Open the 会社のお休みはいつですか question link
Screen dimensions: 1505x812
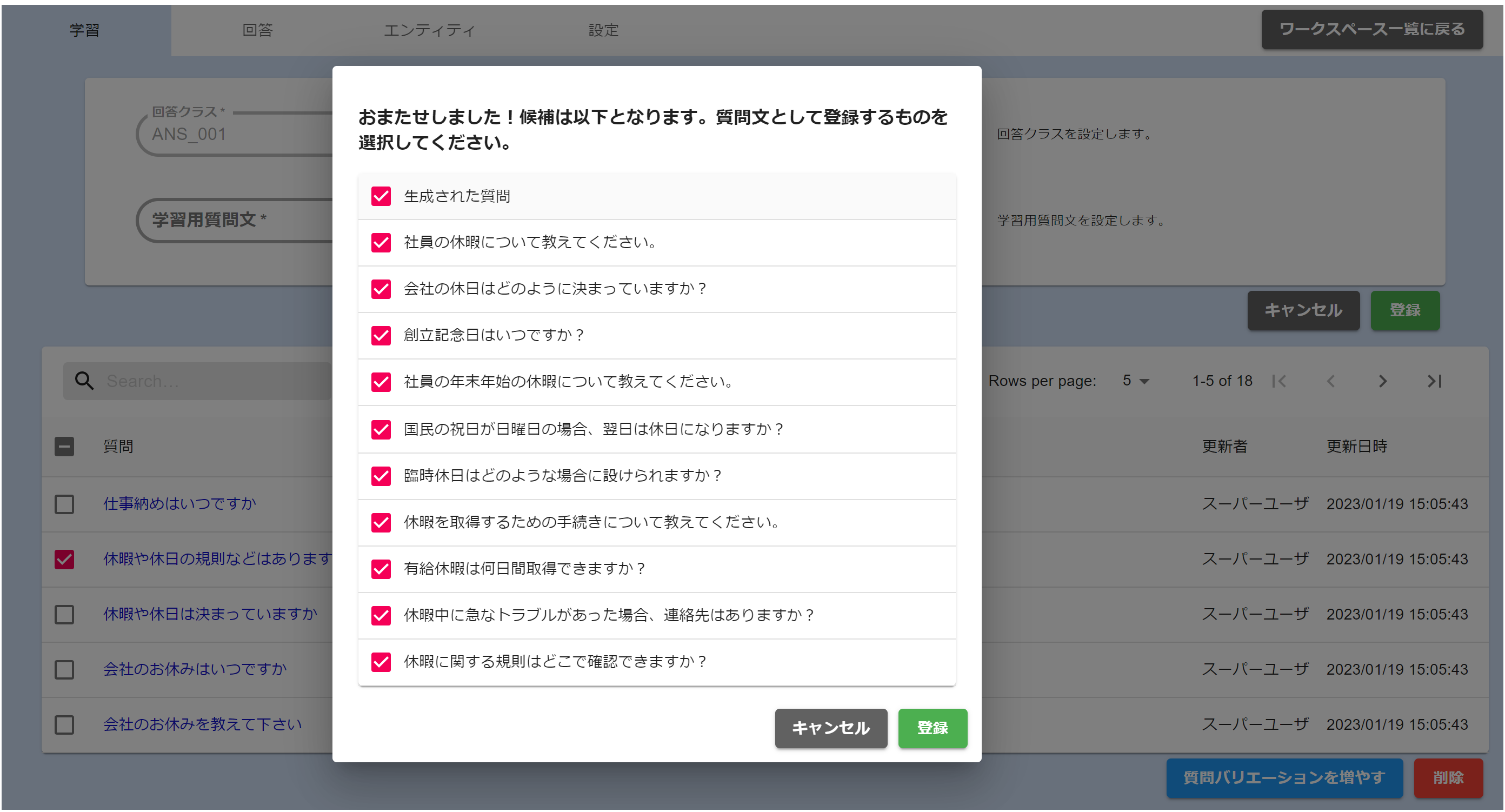(195, 669)
